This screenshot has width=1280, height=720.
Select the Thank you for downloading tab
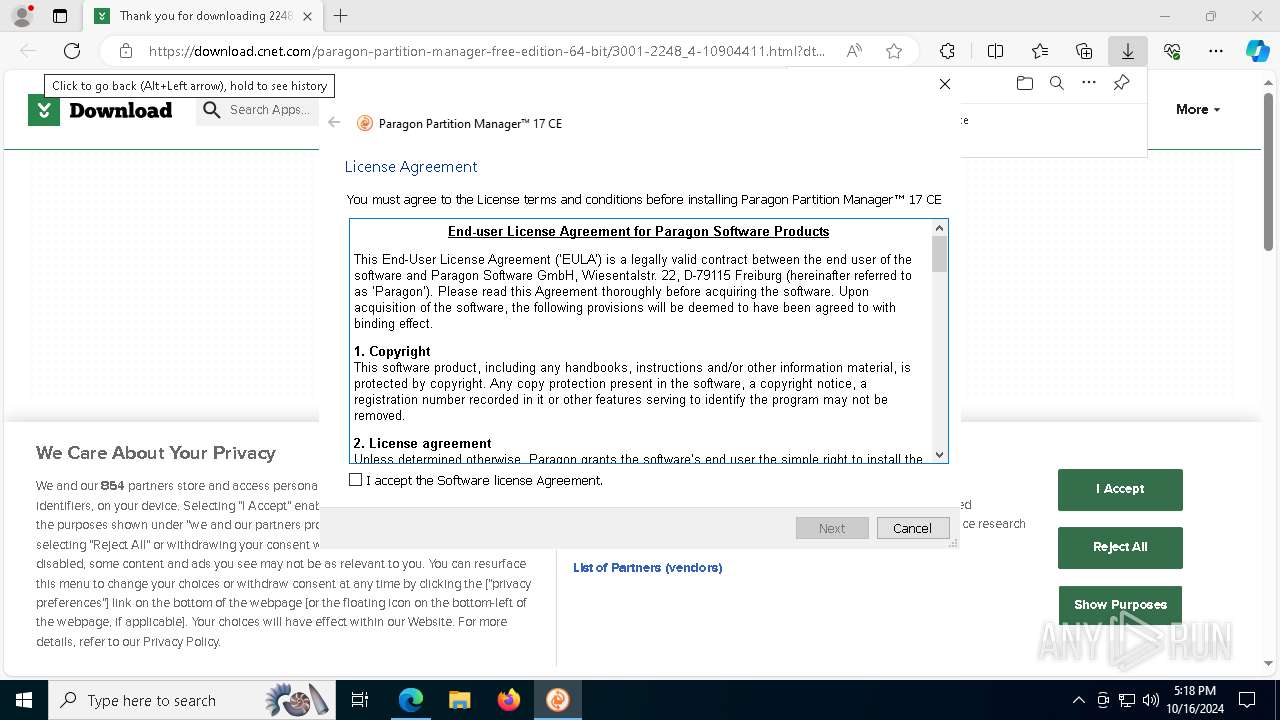coord(203,16)
